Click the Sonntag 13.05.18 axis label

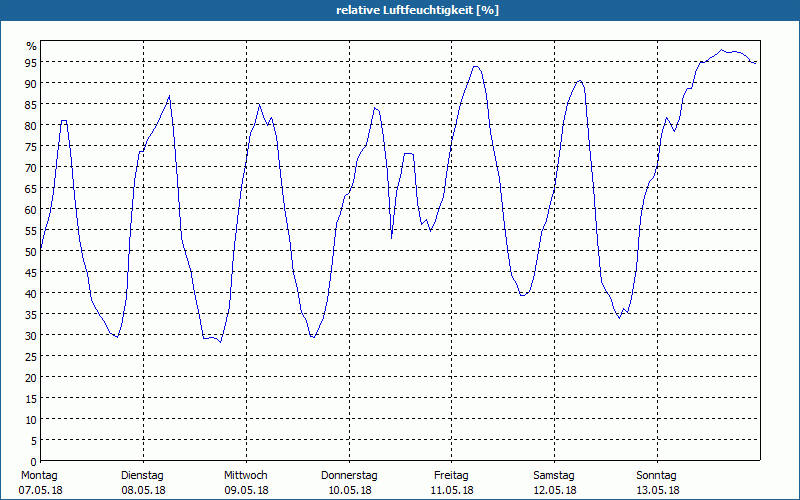click(657, 482)
